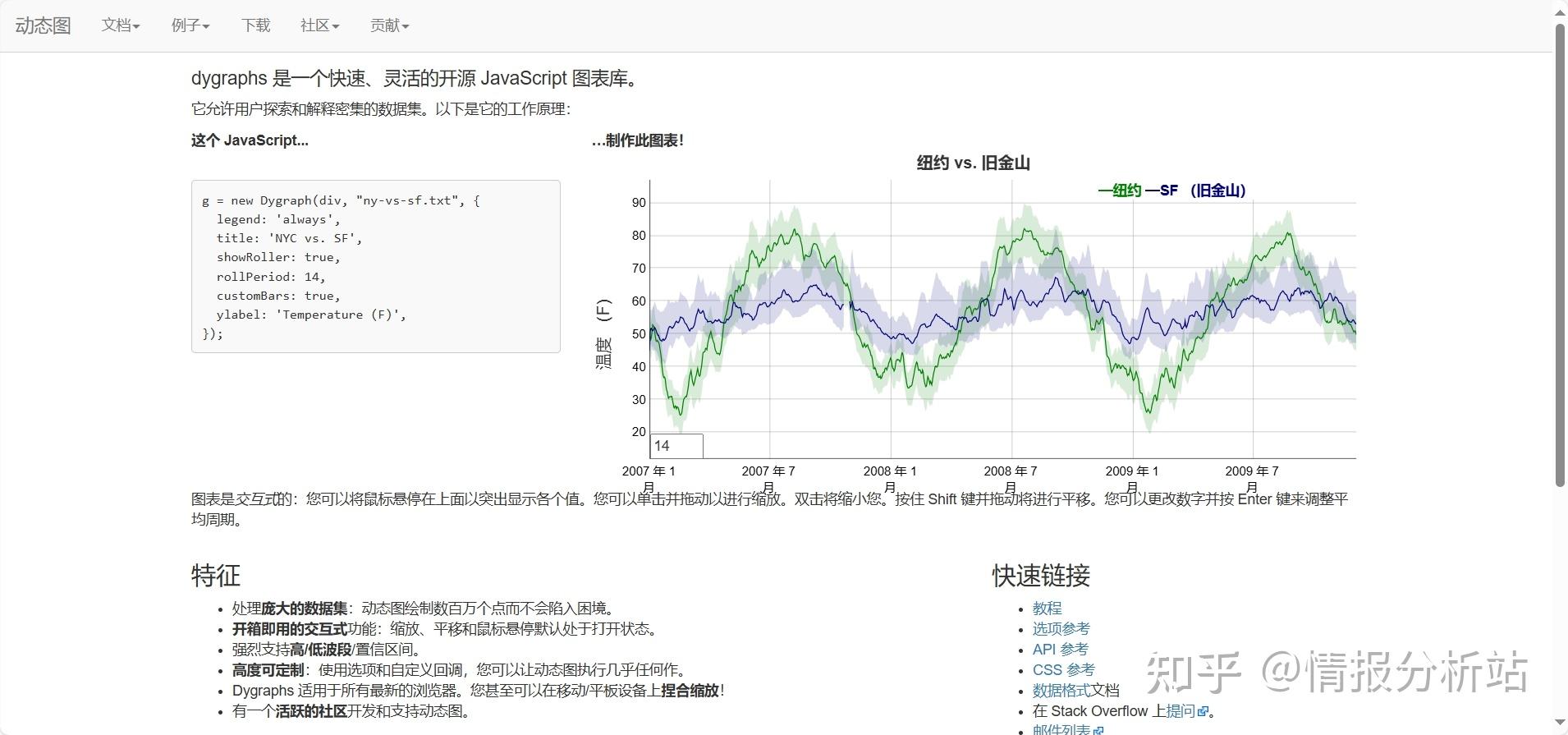Click the Stack Overflow 提问 link
The width and height of the screenshot is (1568, 735).
1180,711
